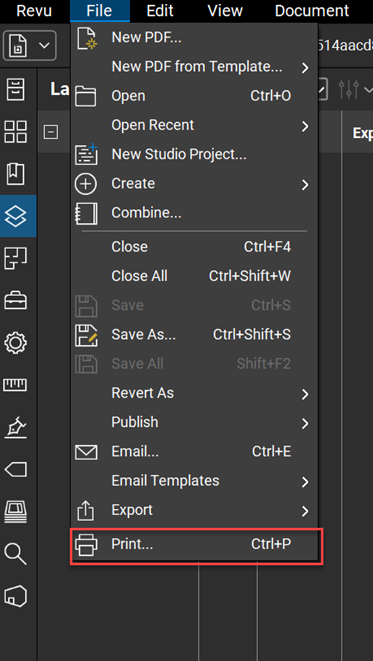The width and height of the screenshot is (373, 661).
Task: Choose Save As... from the menu
Action: pyautogui.click(x=194, y=335)
